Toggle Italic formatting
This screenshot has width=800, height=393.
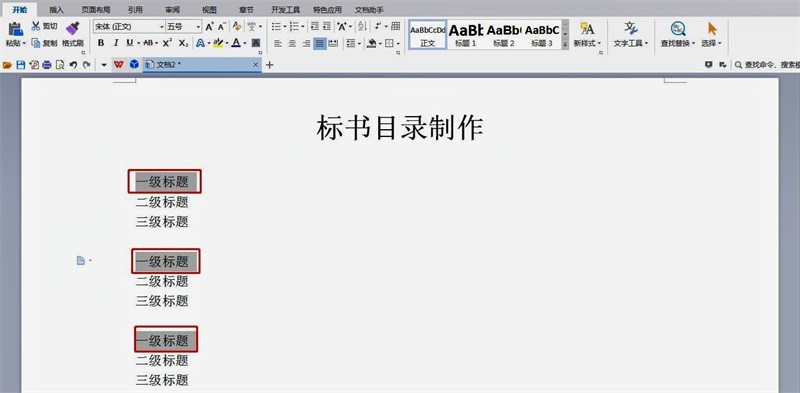click(116, 43)
